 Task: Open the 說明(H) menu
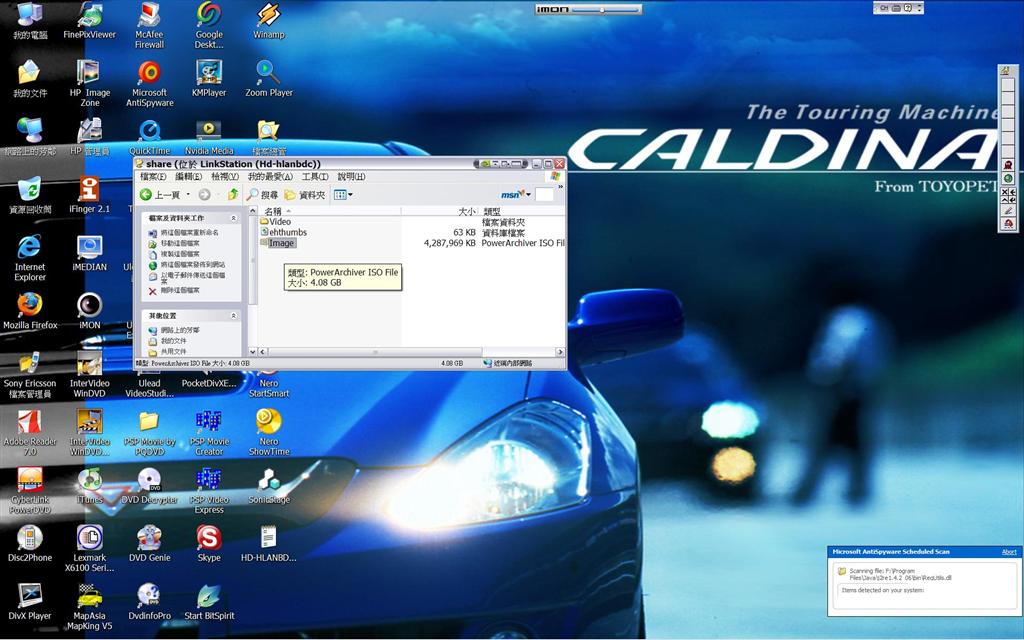coord(351,176)
